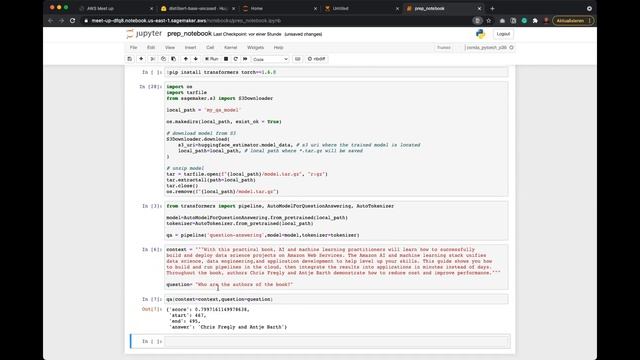Click the local_path = 'my_qa_model' line
Viewport: 640px width, 360px height.
(203, 110)
